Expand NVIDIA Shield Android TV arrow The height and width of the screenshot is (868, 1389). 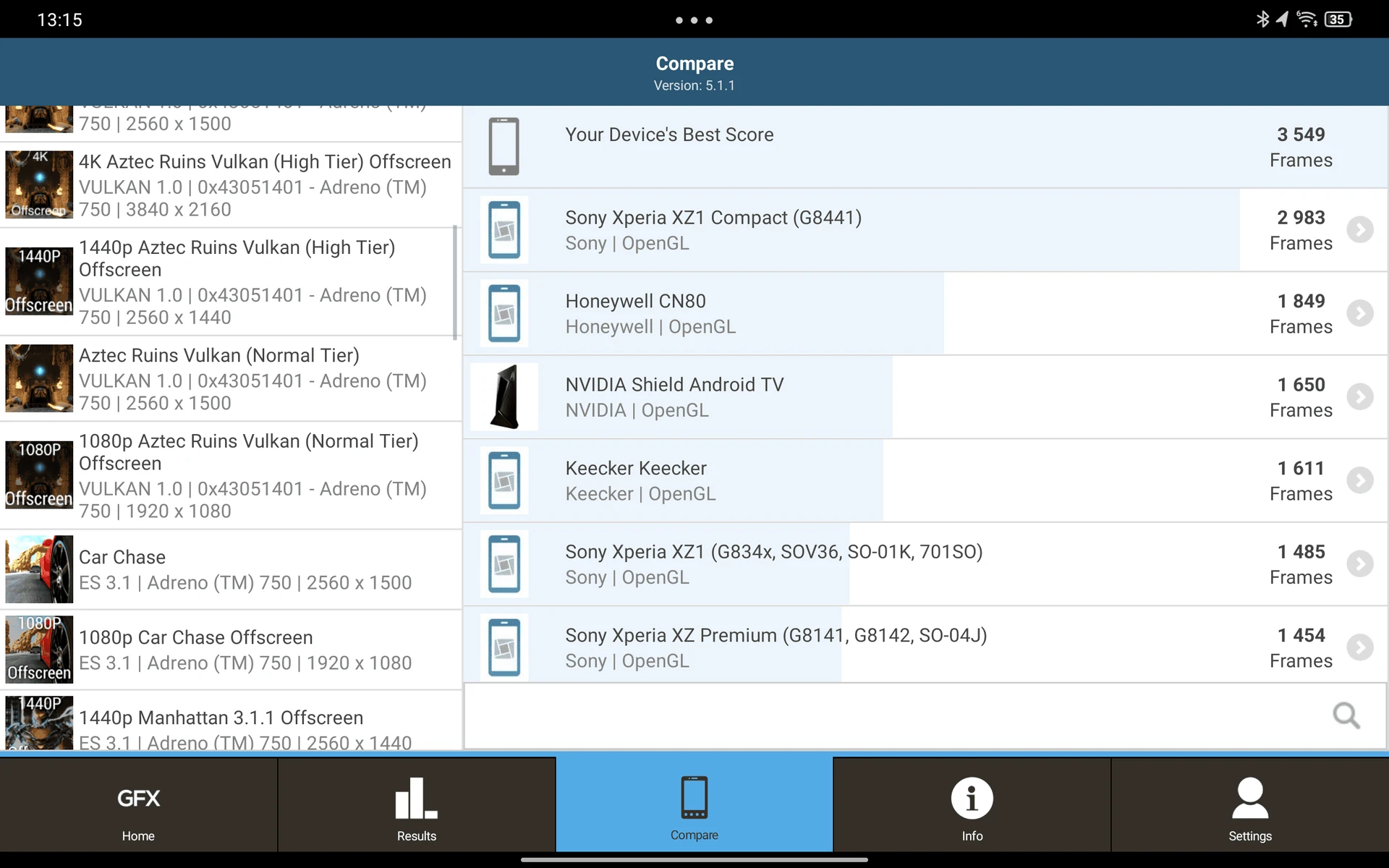(x=1360, y=397)
